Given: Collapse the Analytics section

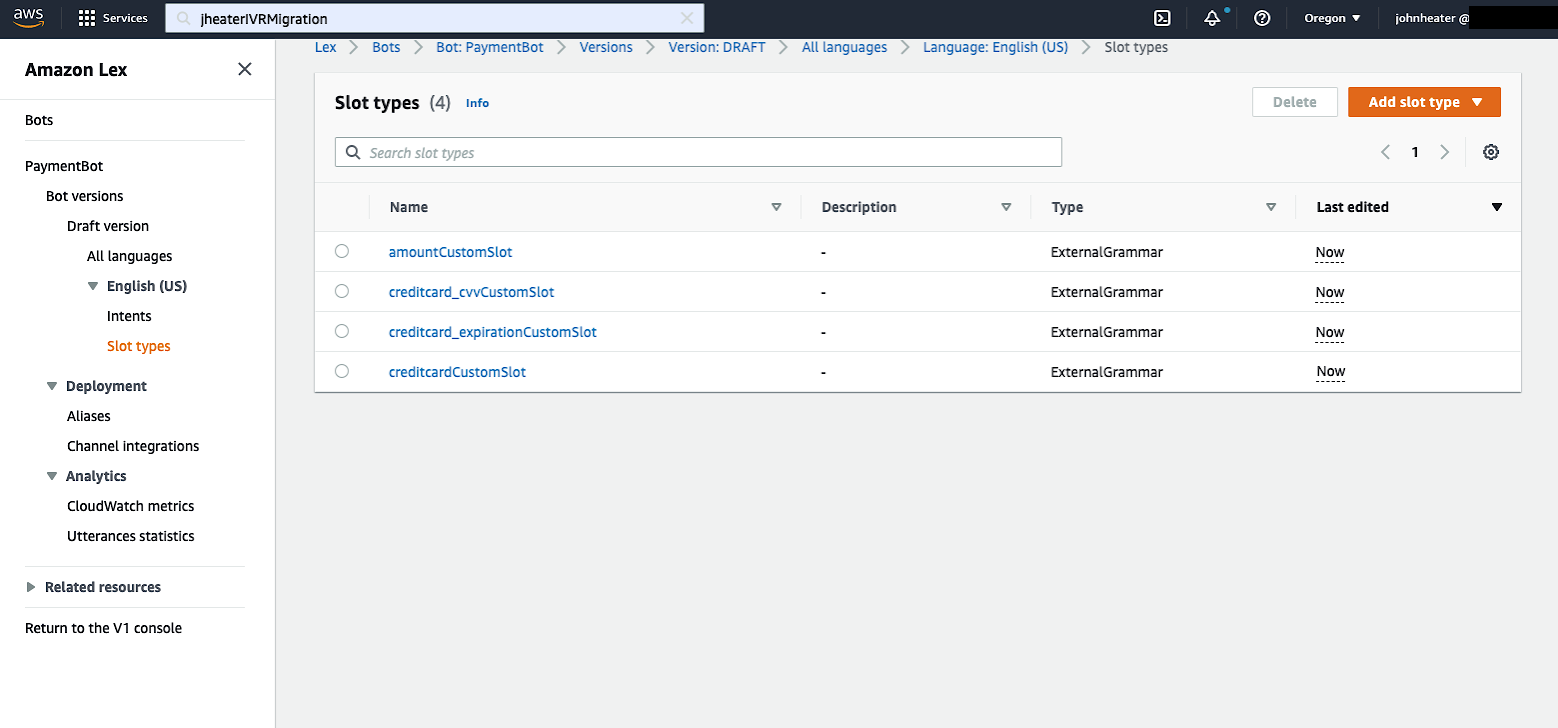Looking at the screenshot, I should click(x=52, y=476).
